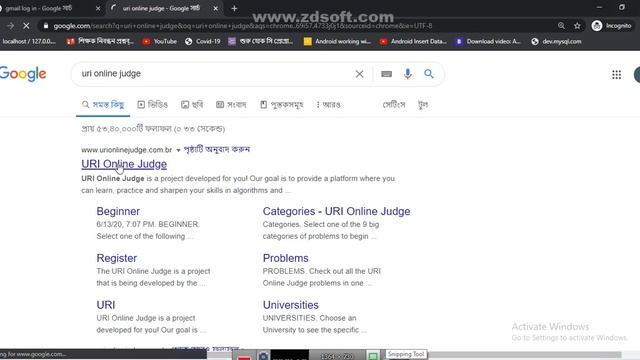
Task: Open the URI Online Judge result link
Action: coord(124,164)
